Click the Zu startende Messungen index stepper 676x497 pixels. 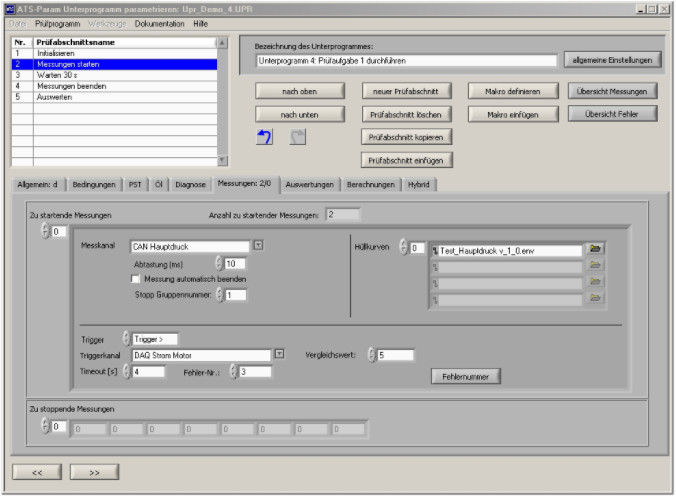[45, 231]
